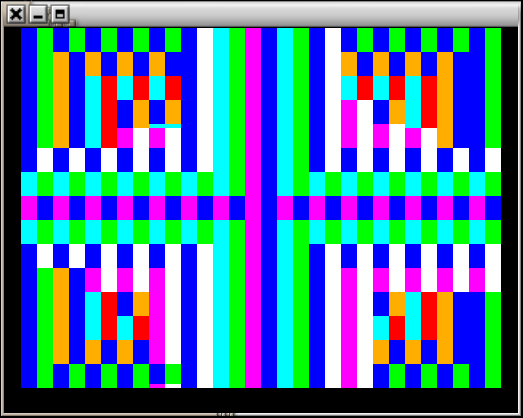Close the window with the X button
Screen dimensions: 523x418
coord(16,14)
